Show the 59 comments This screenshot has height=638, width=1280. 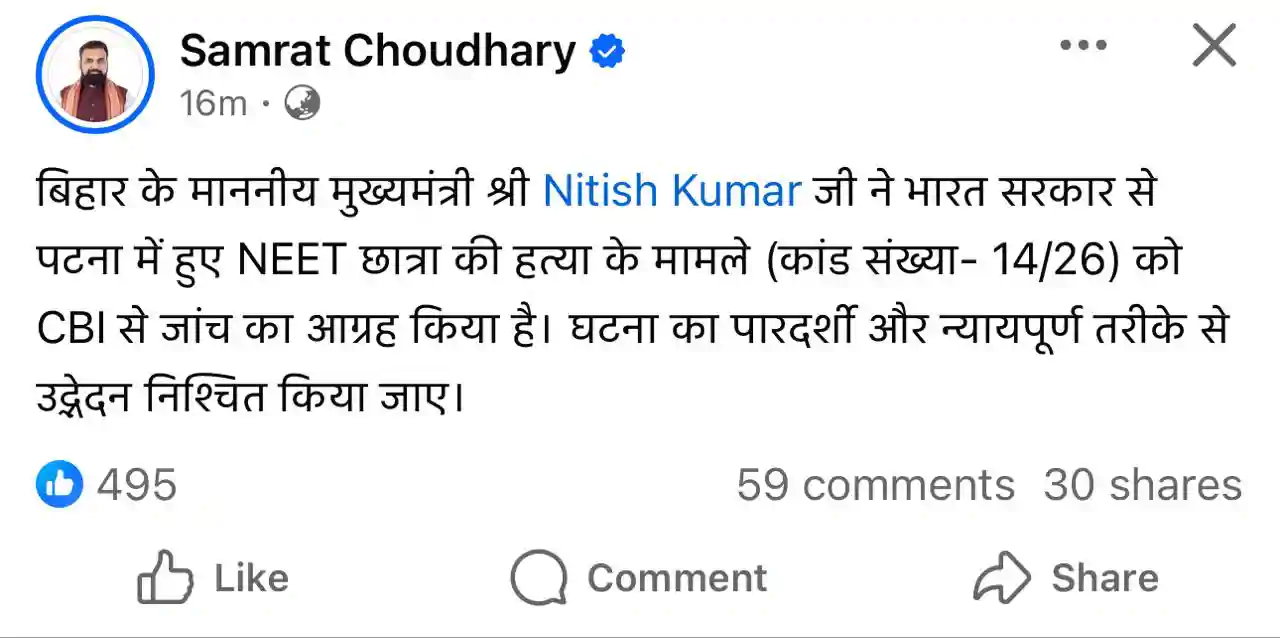pos(875,486)
